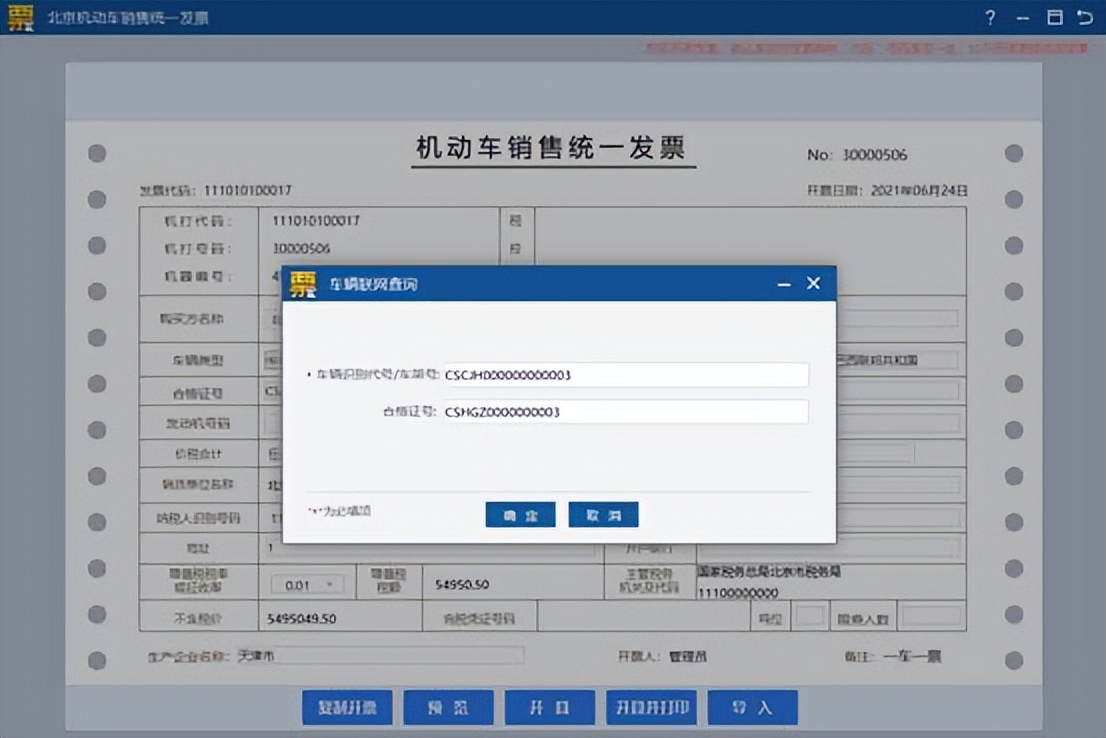The image size is (1106, 738).
Task: Click the empty 限乘人数 input box
Action: coord(932,615)
